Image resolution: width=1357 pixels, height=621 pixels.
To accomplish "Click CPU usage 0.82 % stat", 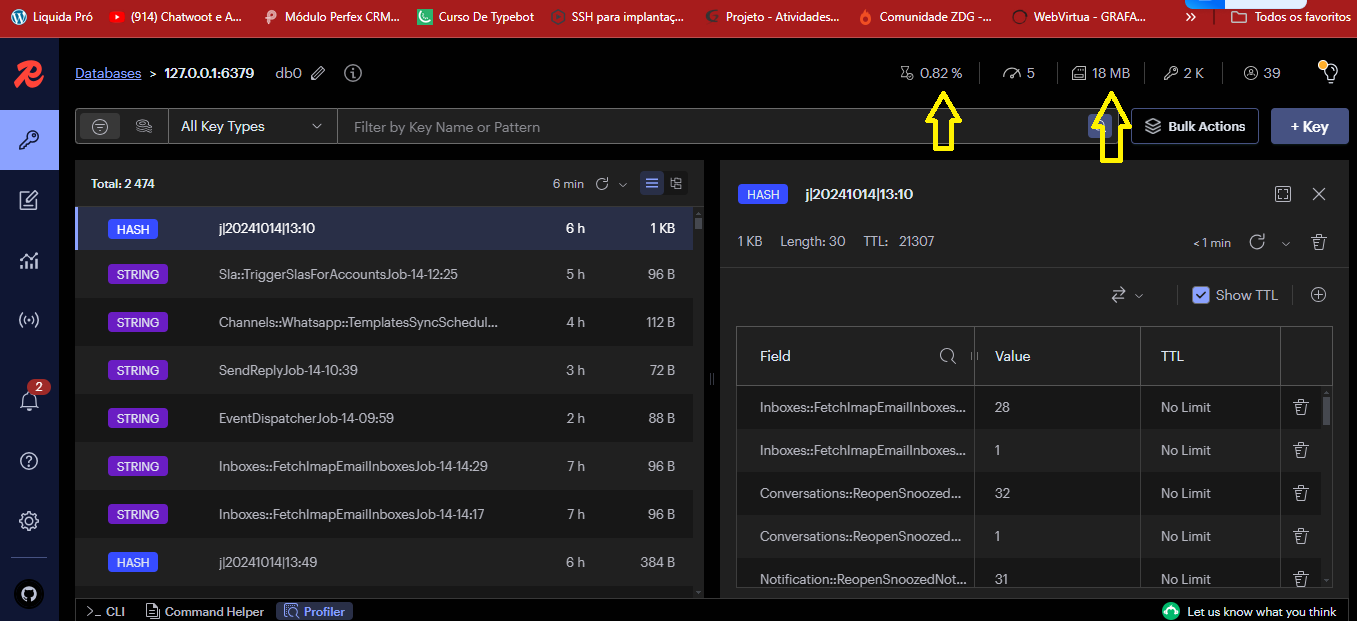I will (x=931, y=73).
